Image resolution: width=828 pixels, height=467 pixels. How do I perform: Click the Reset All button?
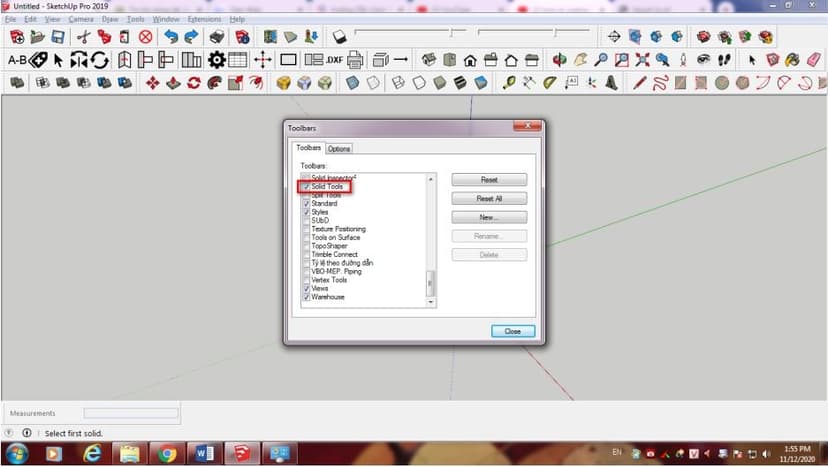tap(489, 199)
